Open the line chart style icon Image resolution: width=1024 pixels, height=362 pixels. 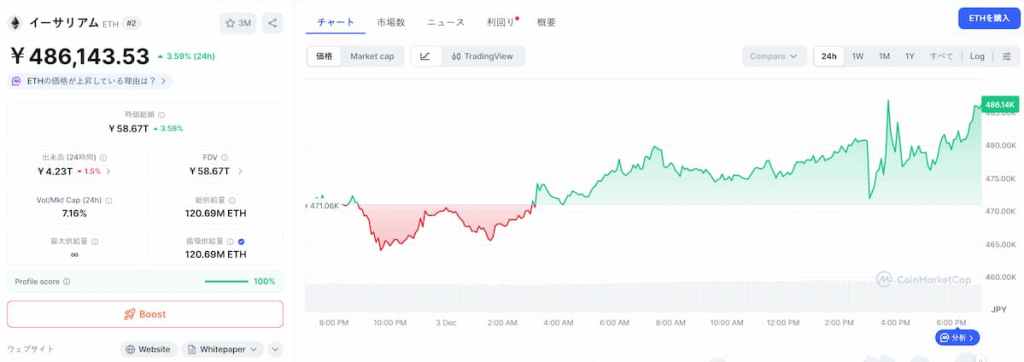coord(425,56)
